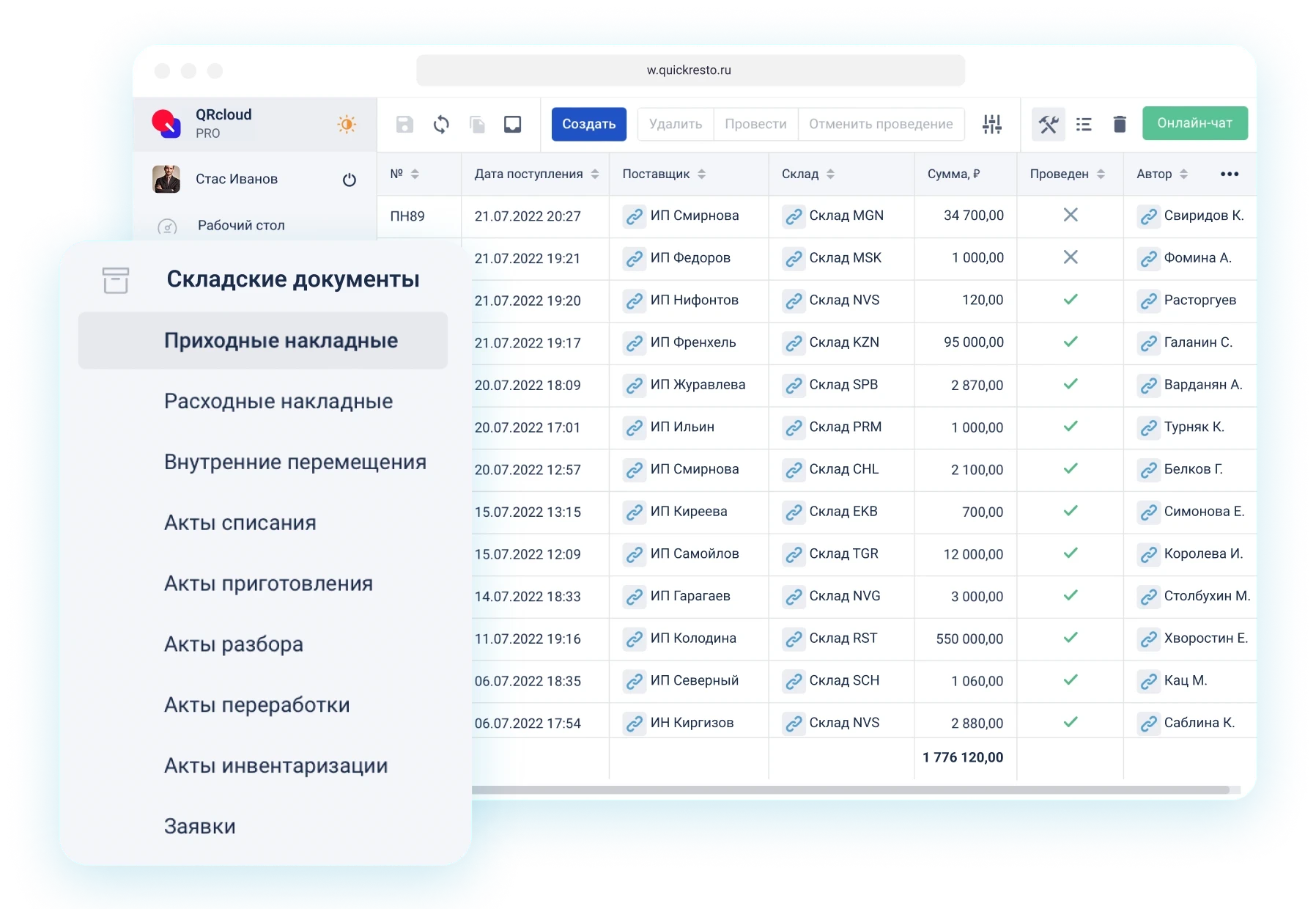The image size is (1316, 909).
Task: Open the filter sliders icon
Action: (x=992, y=125)
